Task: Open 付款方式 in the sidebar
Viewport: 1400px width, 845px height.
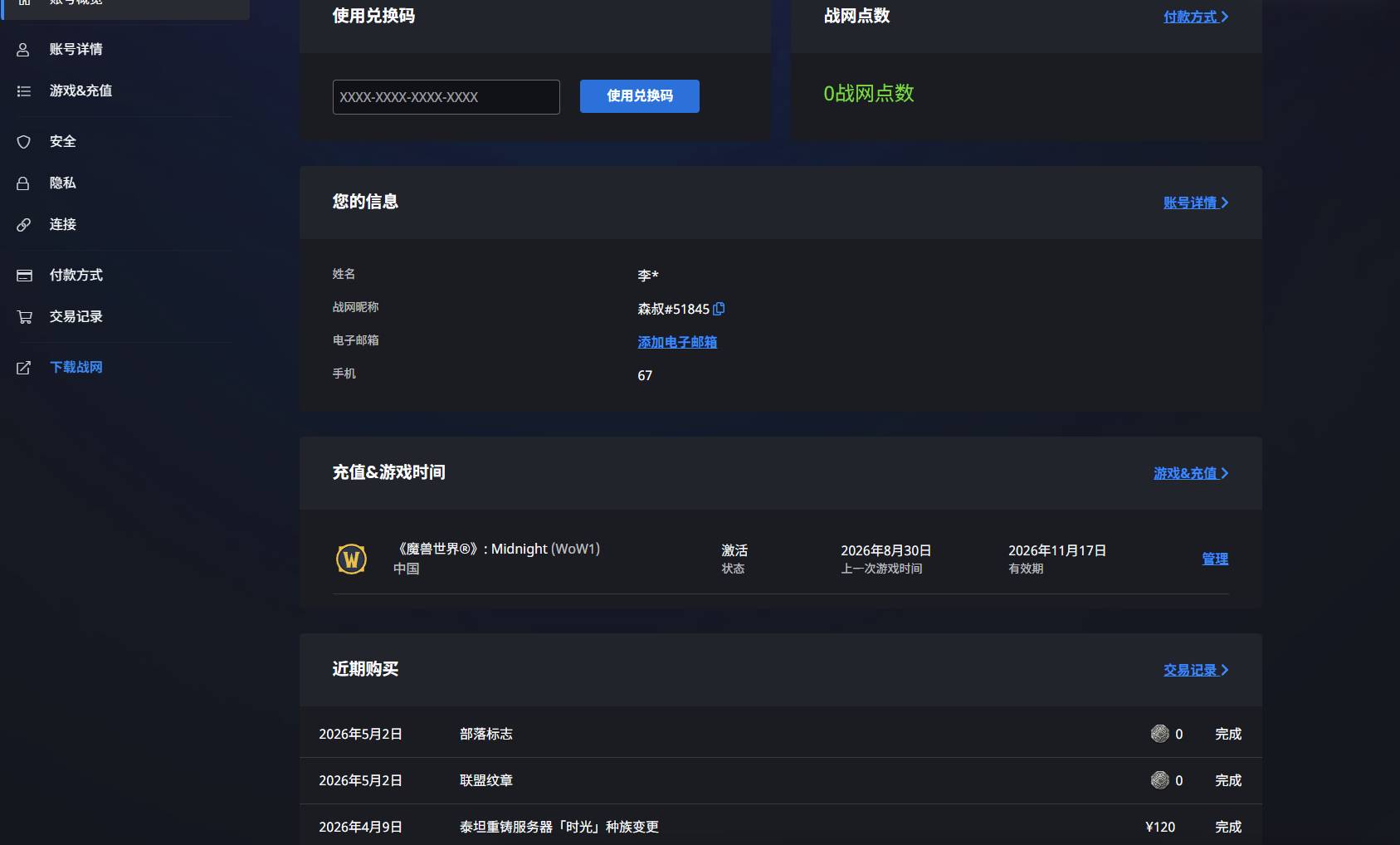Action: coord(76,276)
